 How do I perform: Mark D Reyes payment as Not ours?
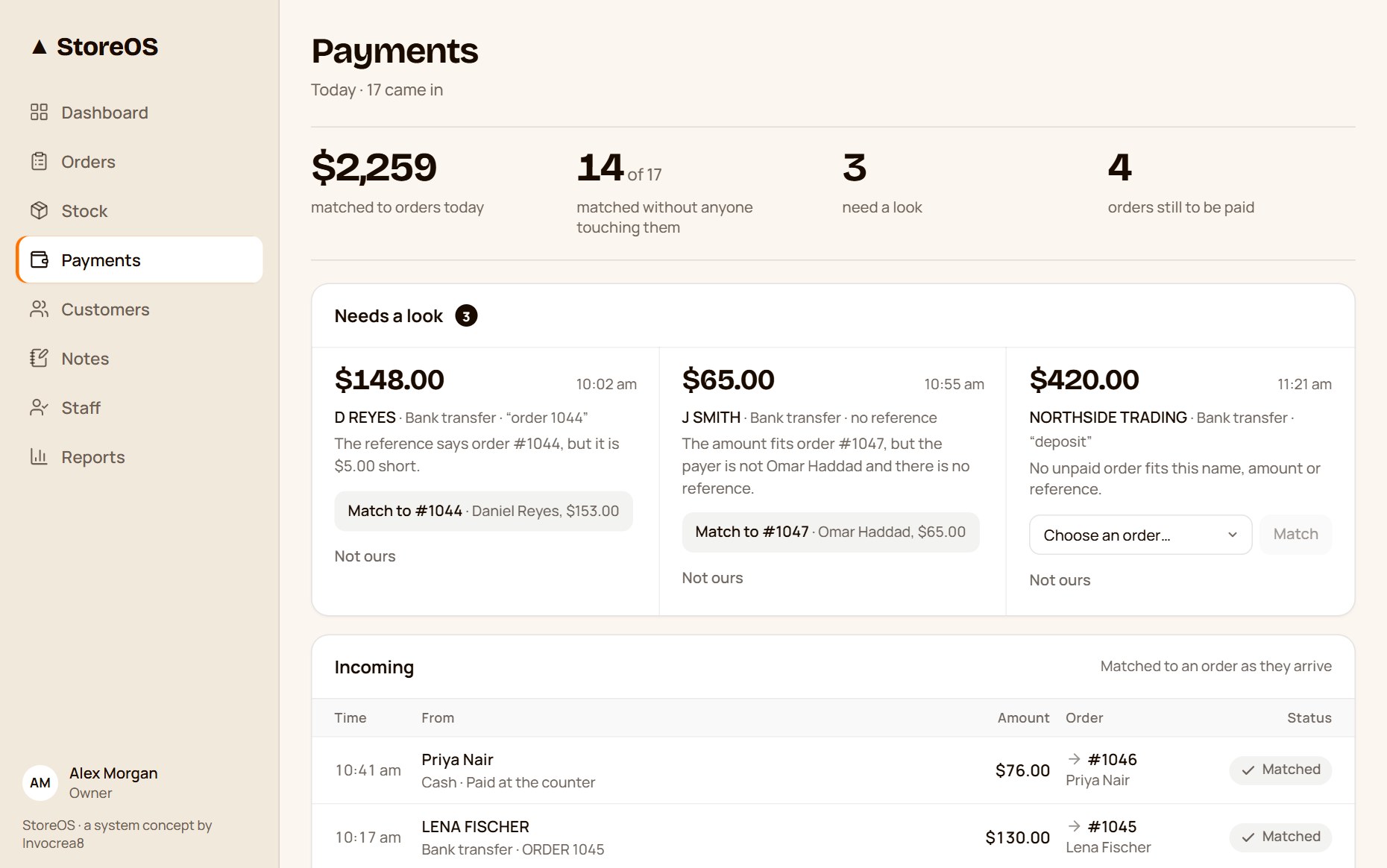pyautogui.click(x=365, y=556)
